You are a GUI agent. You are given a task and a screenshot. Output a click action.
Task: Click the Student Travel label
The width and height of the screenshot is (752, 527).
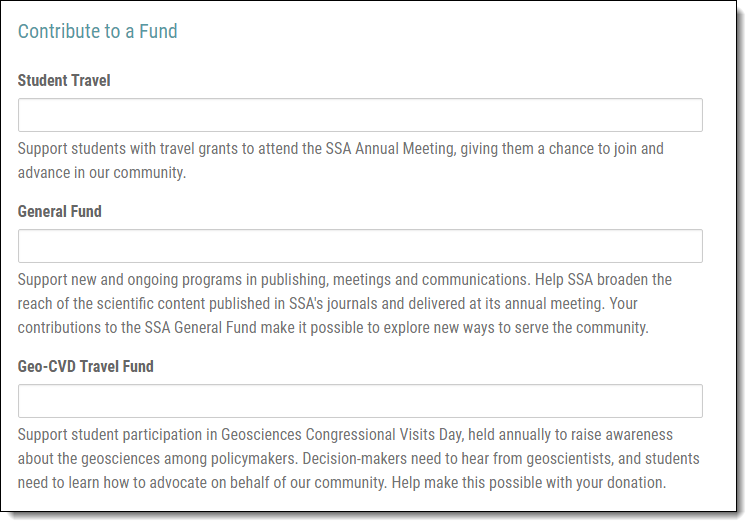coord(64,81)
